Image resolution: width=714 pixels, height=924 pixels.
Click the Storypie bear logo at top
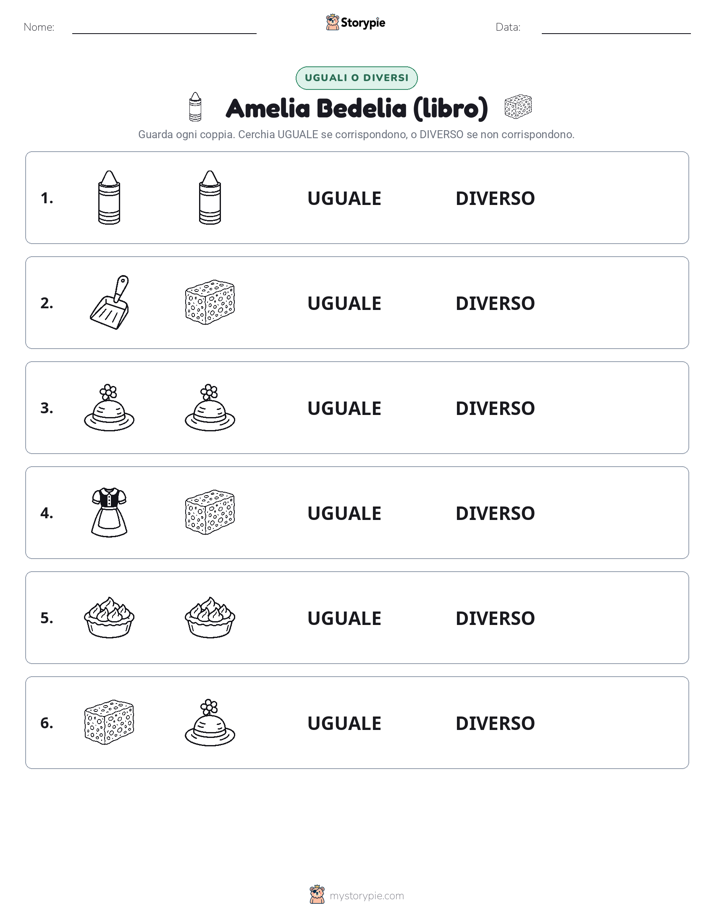(333, 22)
